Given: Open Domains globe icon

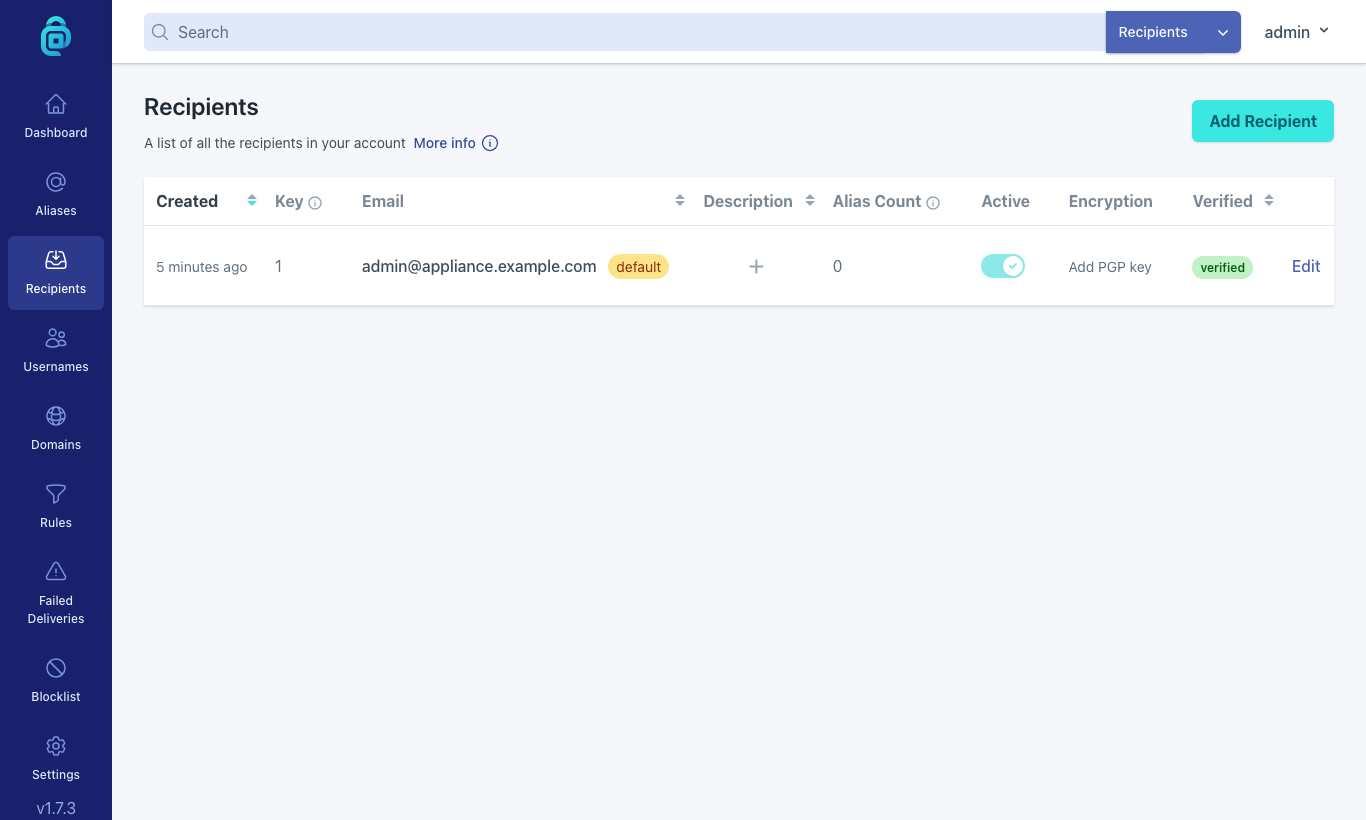Looking at the screenshot, I should (56, 416).
